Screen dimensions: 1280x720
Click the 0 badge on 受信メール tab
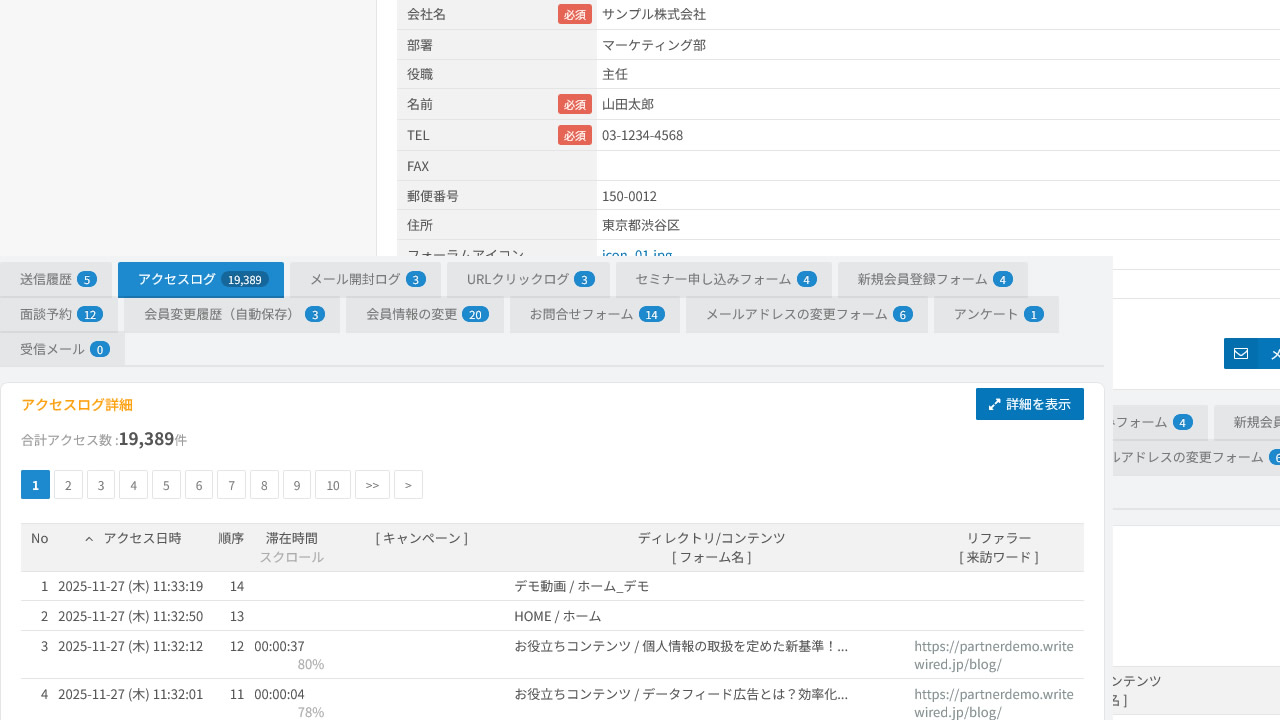98,349
